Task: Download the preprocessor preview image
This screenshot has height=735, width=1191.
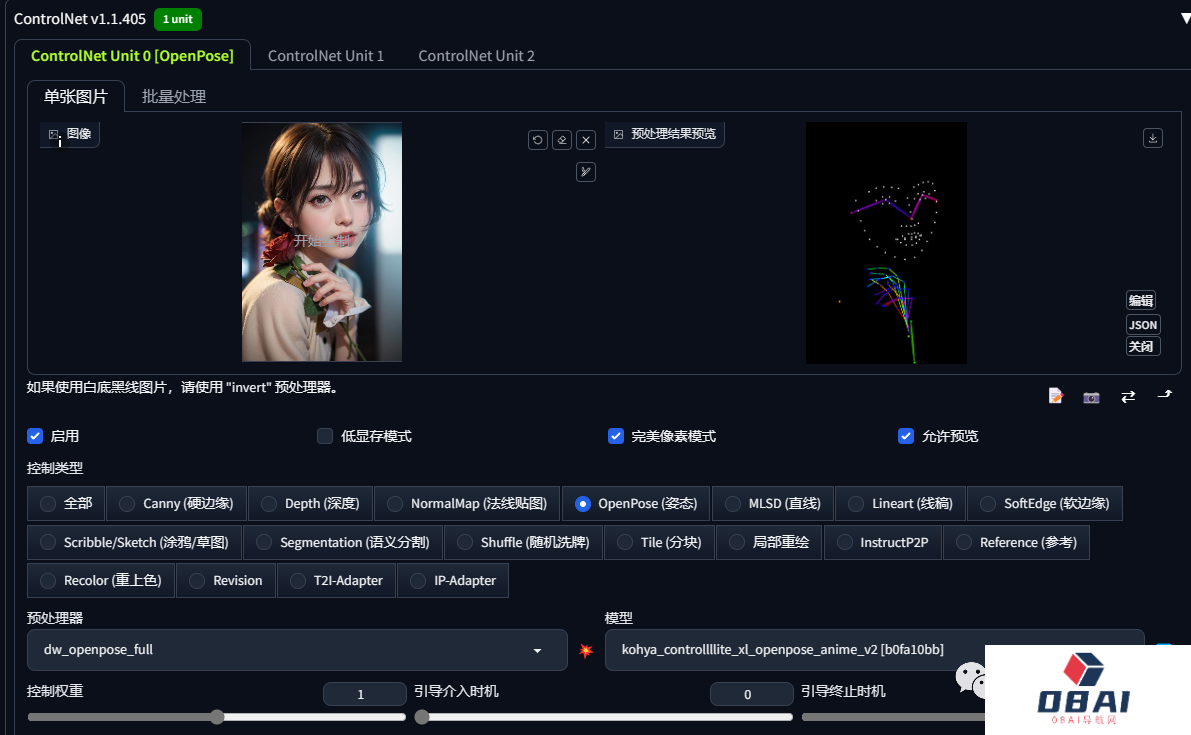Action: coord(1152,139)
